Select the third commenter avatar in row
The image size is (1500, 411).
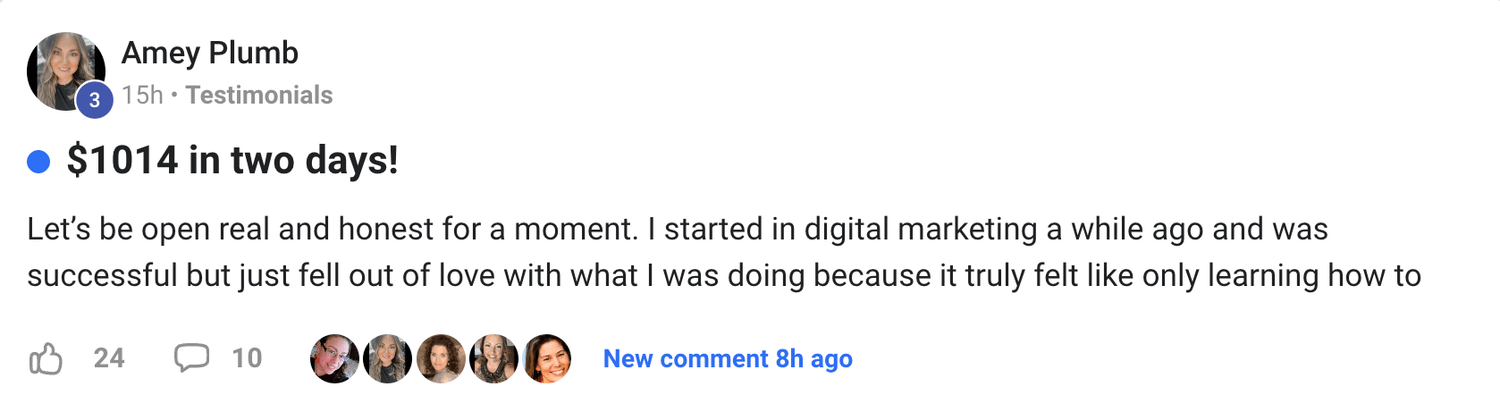point(440,359)
